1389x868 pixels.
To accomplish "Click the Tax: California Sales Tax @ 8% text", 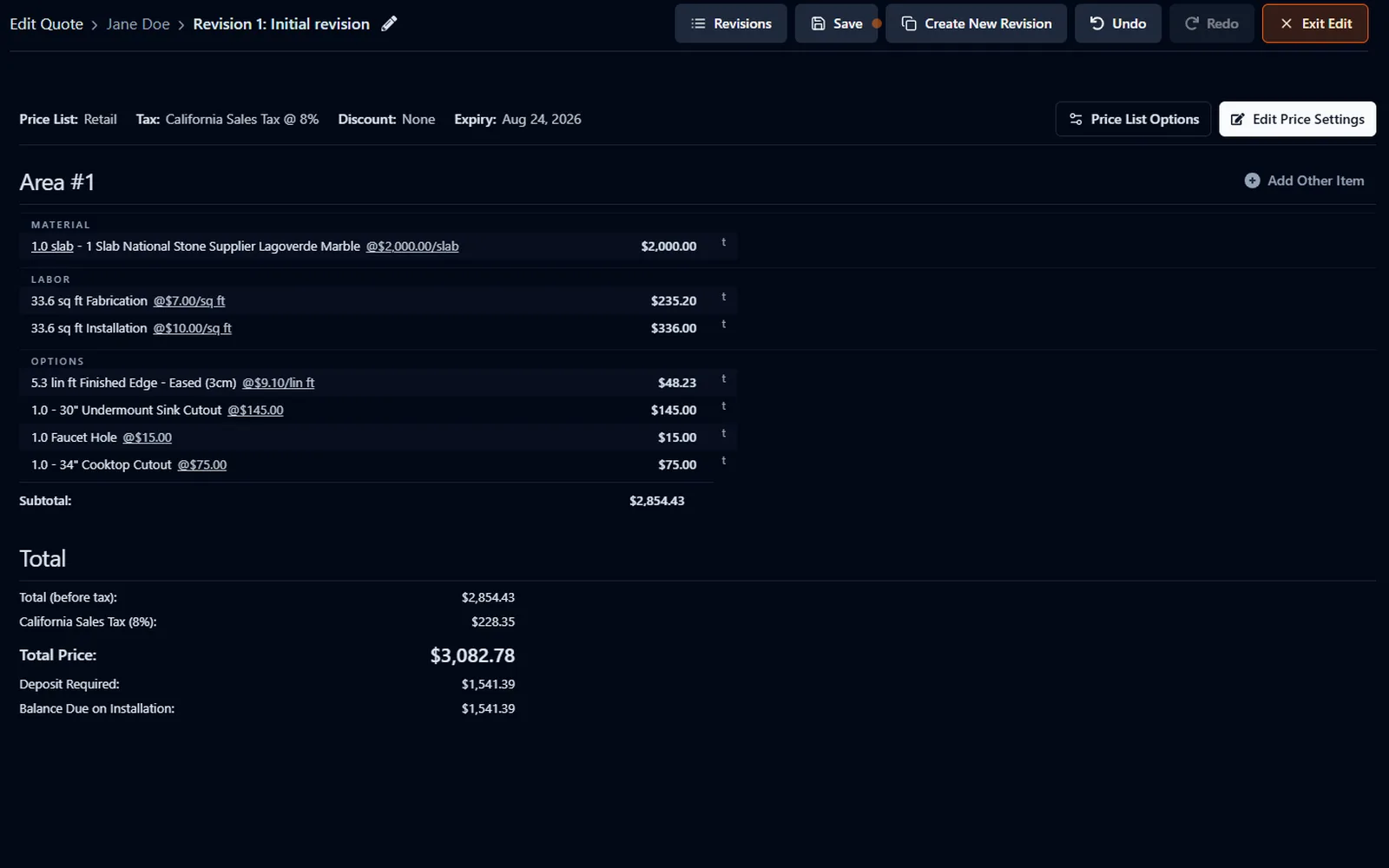I will (x=227, y=119).
